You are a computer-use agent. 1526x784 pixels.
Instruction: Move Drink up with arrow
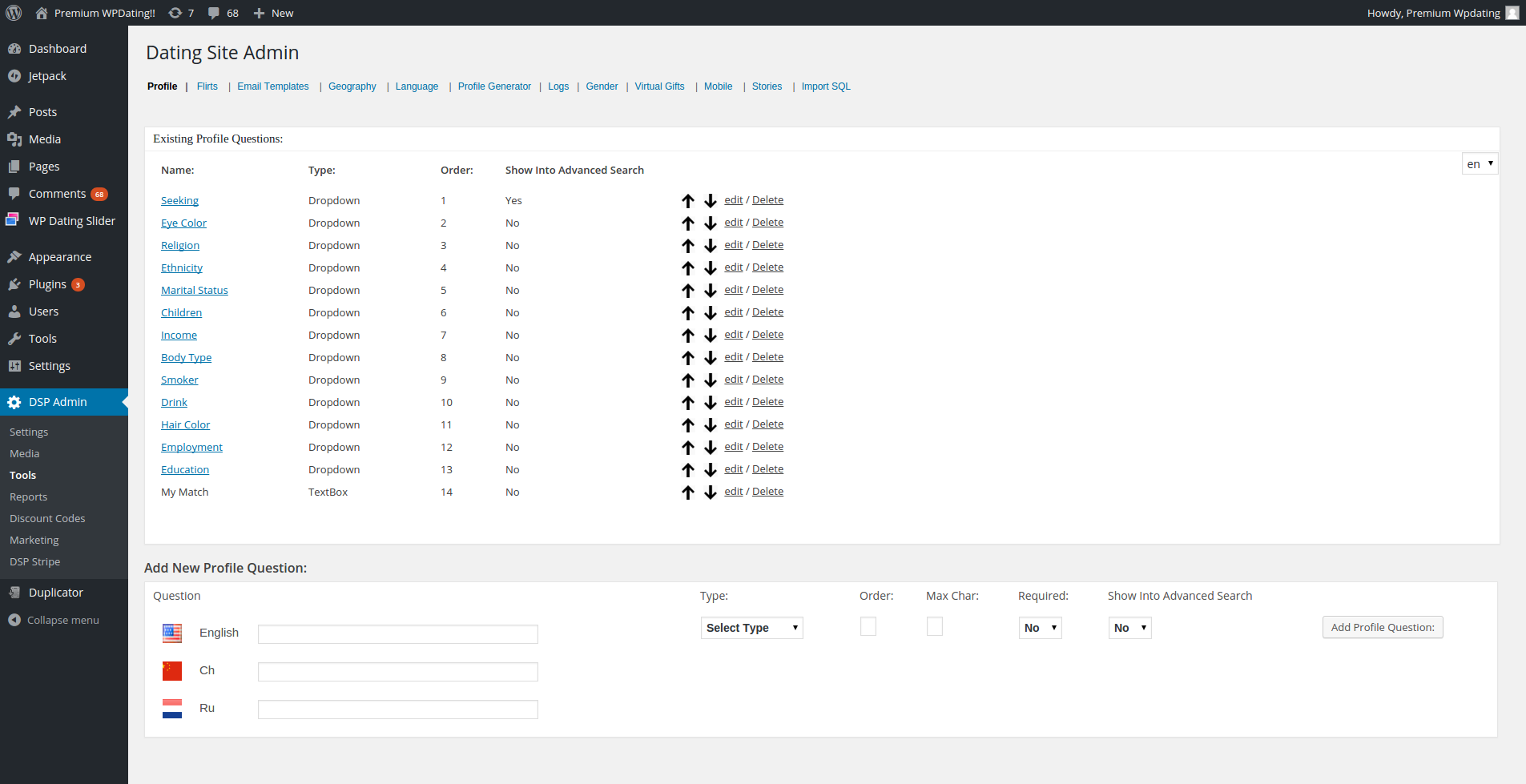click(x=688, y=403)
